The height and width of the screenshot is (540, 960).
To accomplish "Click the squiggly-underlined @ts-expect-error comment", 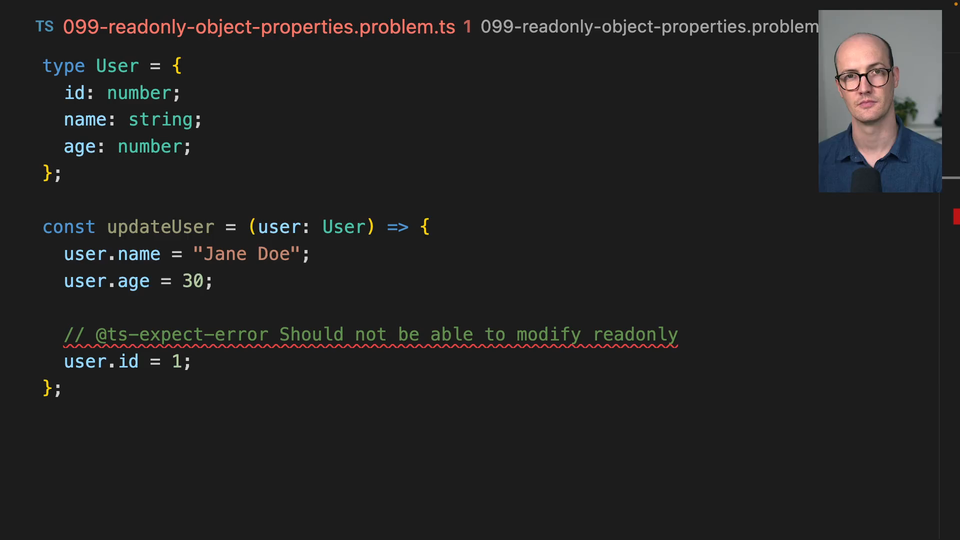I will click(x=370, y=334).
